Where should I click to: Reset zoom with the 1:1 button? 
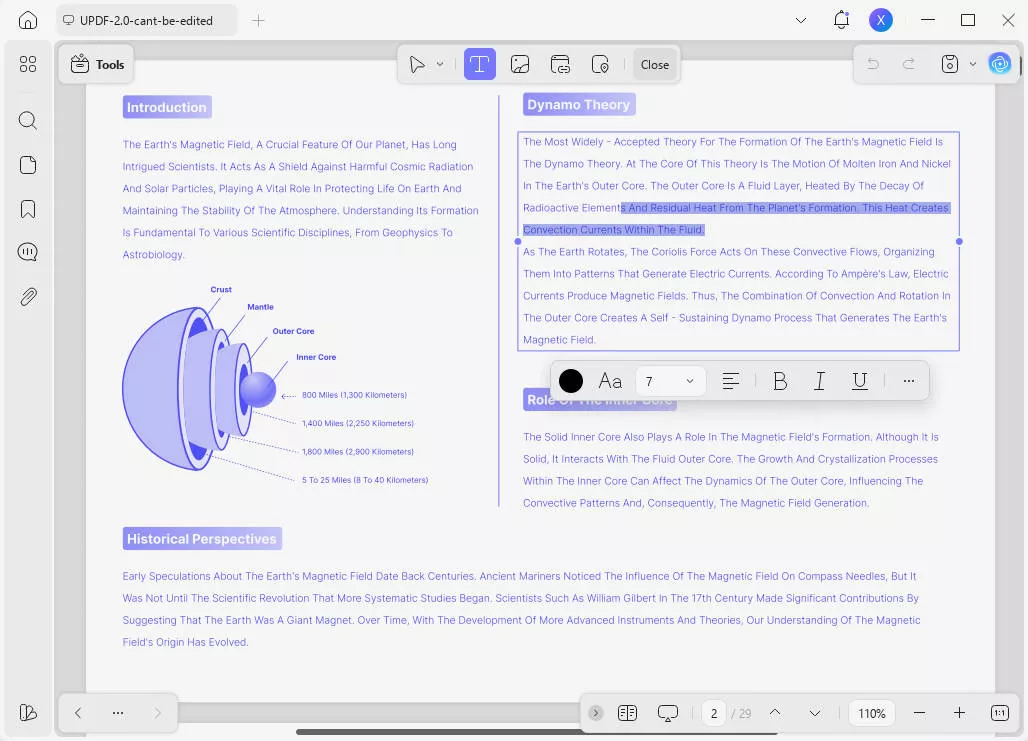click(999, 713)
